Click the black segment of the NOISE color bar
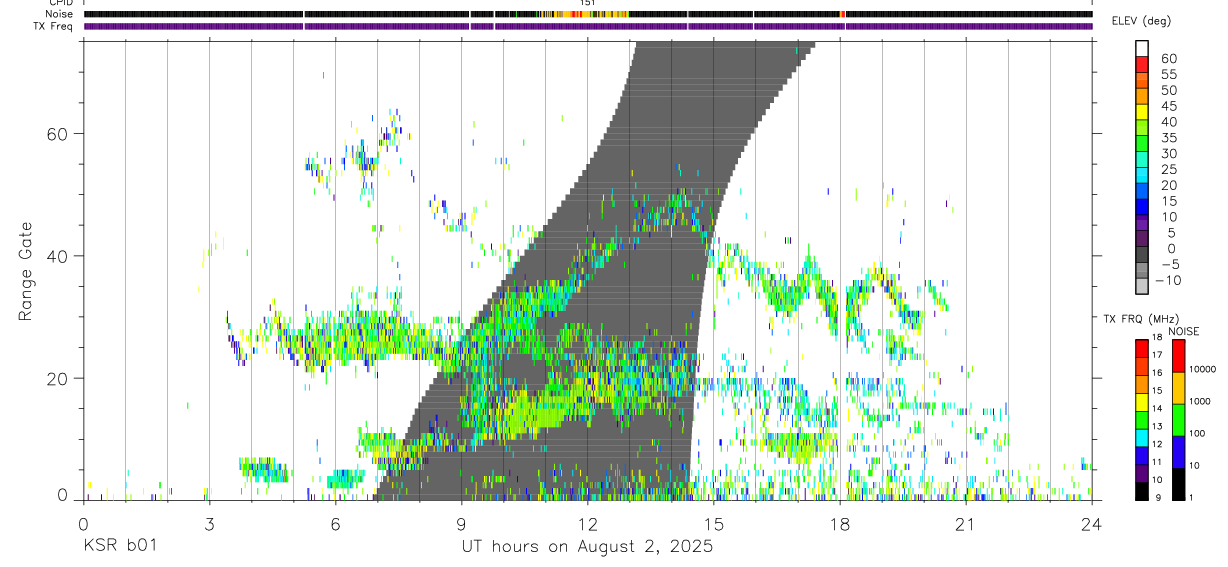 coord(1178,484)
